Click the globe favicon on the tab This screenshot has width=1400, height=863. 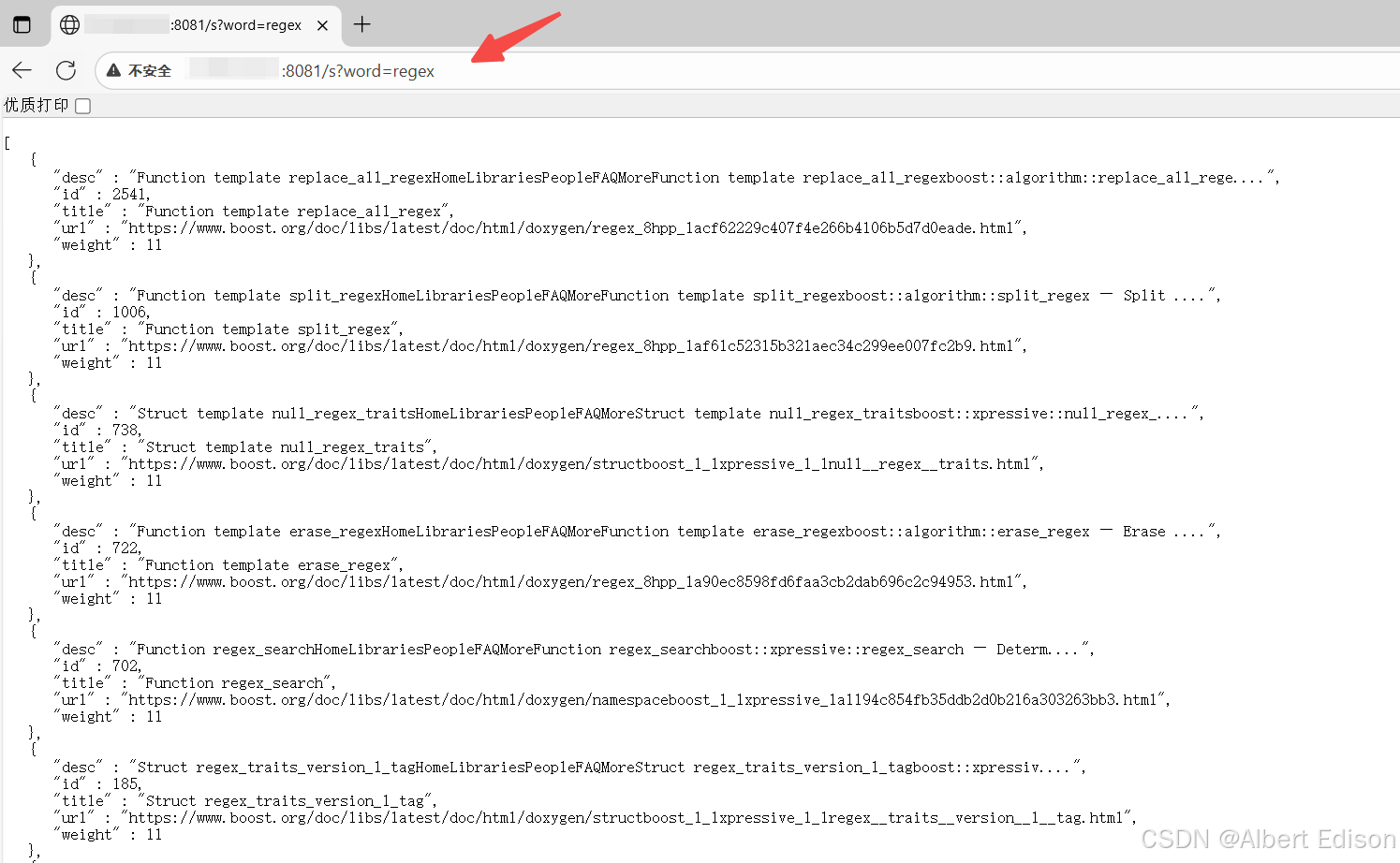click(x=69, y=25)
